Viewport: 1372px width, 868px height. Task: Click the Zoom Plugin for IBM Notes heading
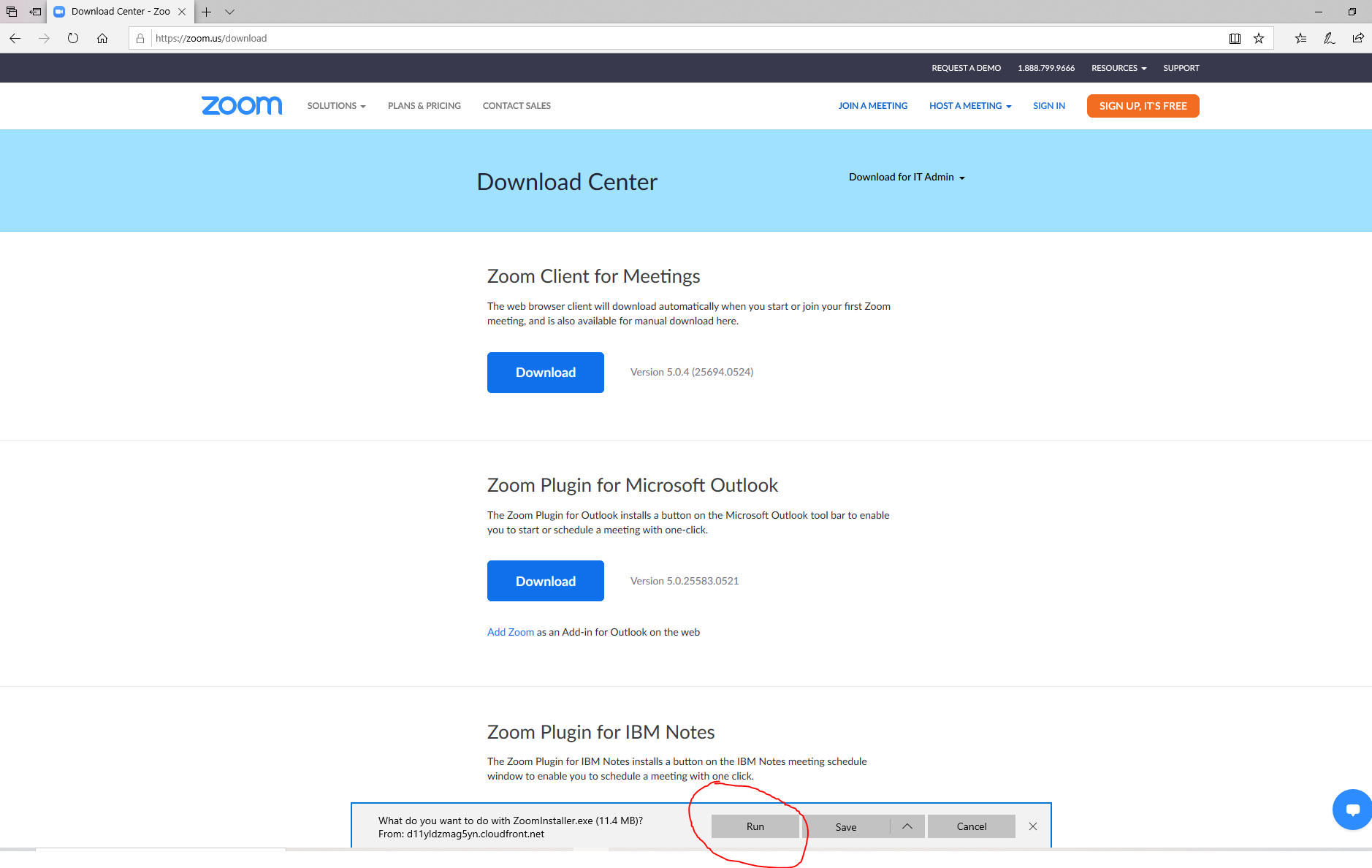601,732
